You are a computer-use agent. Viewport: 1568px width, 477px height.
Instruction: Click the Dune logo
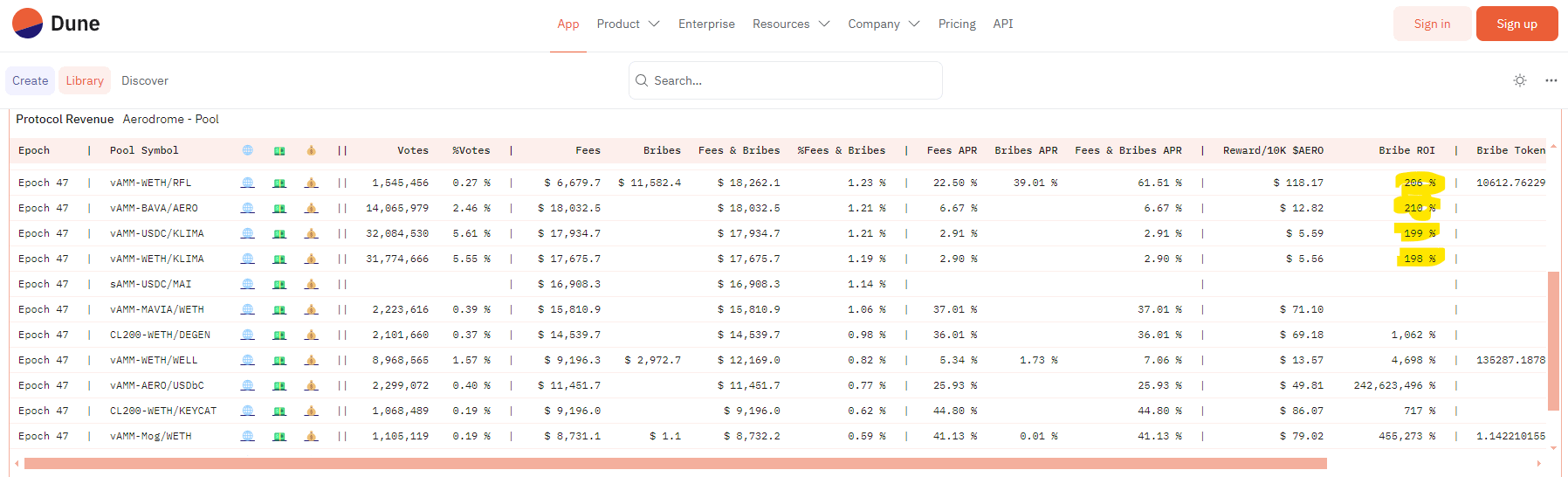56,24
